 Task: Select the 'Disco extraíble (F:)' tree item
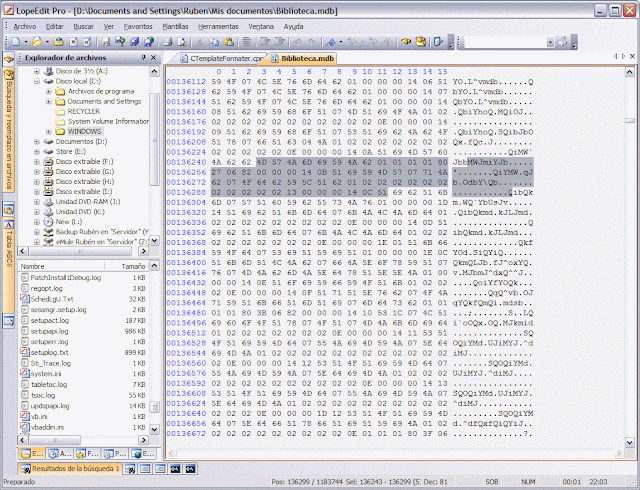84,162
